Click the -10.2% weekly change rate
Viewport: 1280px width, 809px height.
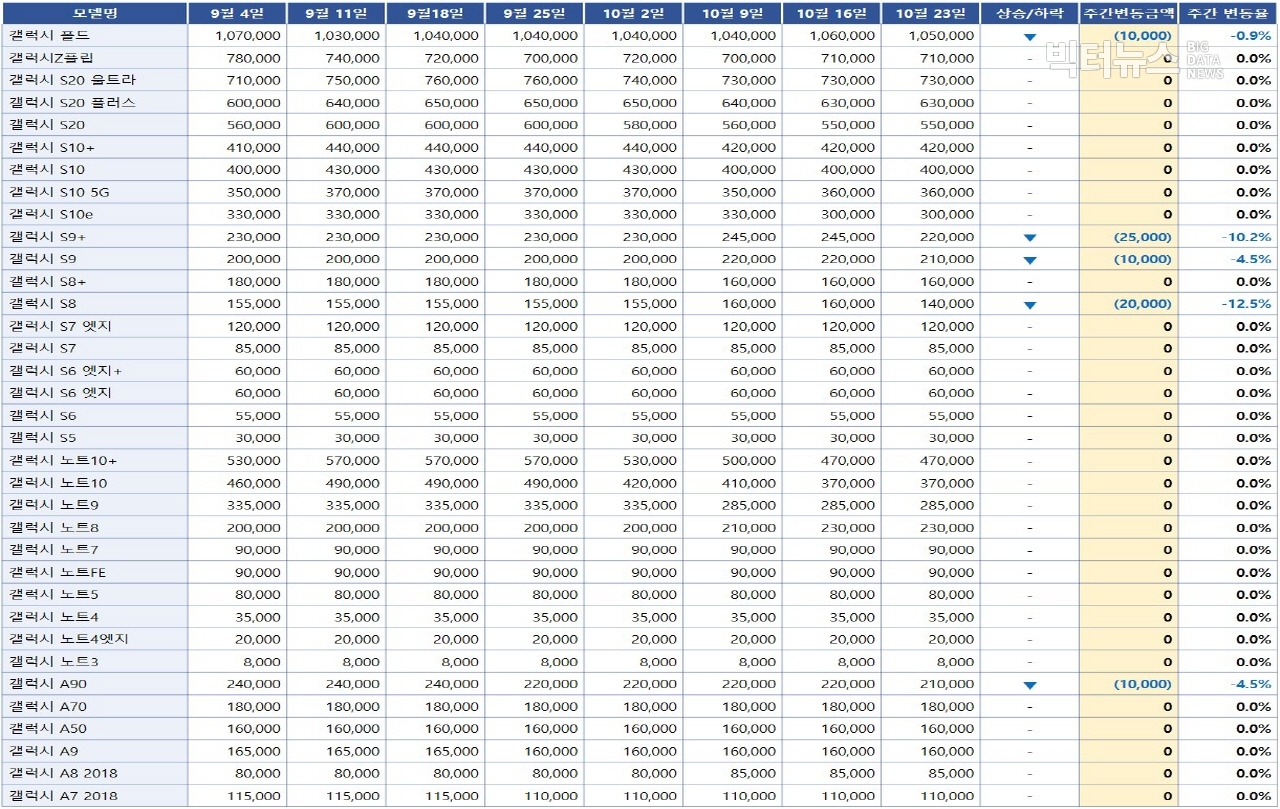1247,238
